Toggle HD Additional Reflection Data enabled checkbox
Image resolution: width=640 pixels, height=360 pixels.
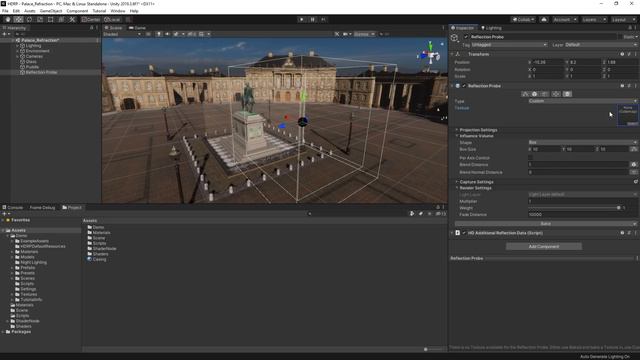coord(464,233)
